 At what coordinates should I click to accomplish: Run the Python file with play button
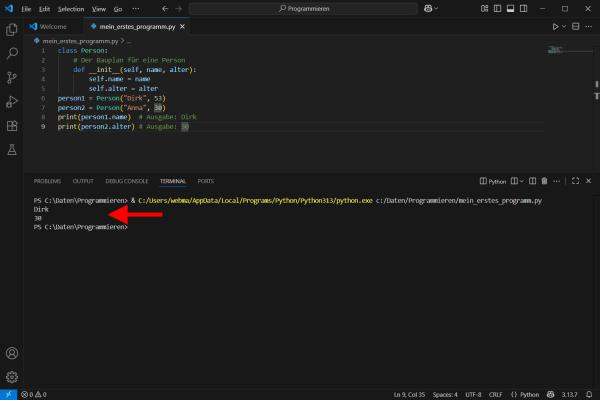[x=555, y=26]
